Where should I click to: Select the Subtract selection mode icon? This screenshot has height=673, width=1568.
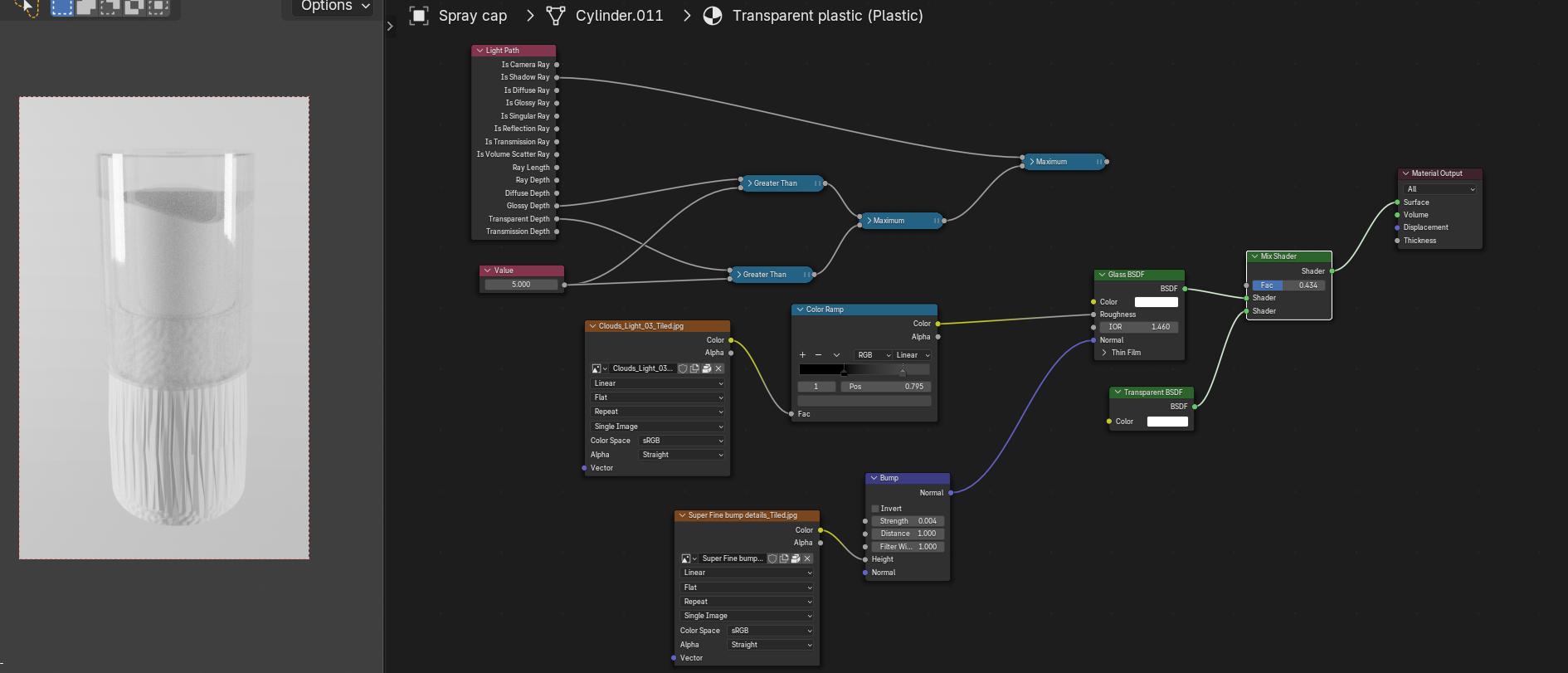click(x=110, y=7)
